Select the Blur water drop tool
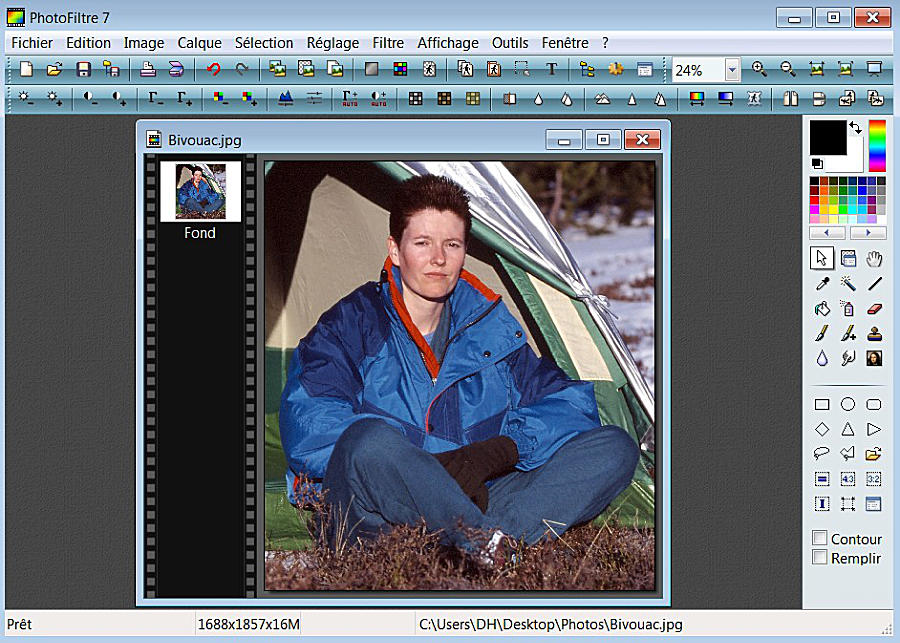 click(x=822, y=359)
